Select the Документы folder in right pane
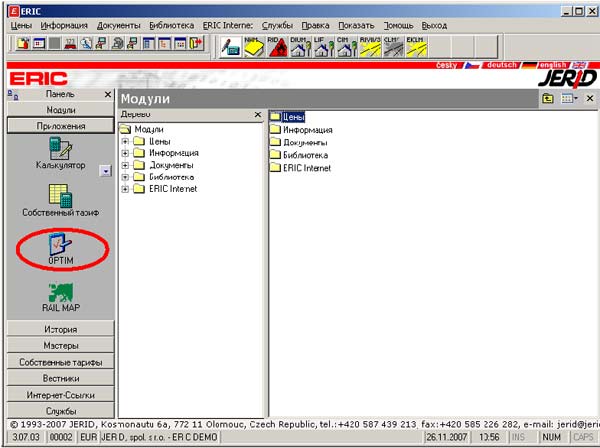 tap(299, 142)
